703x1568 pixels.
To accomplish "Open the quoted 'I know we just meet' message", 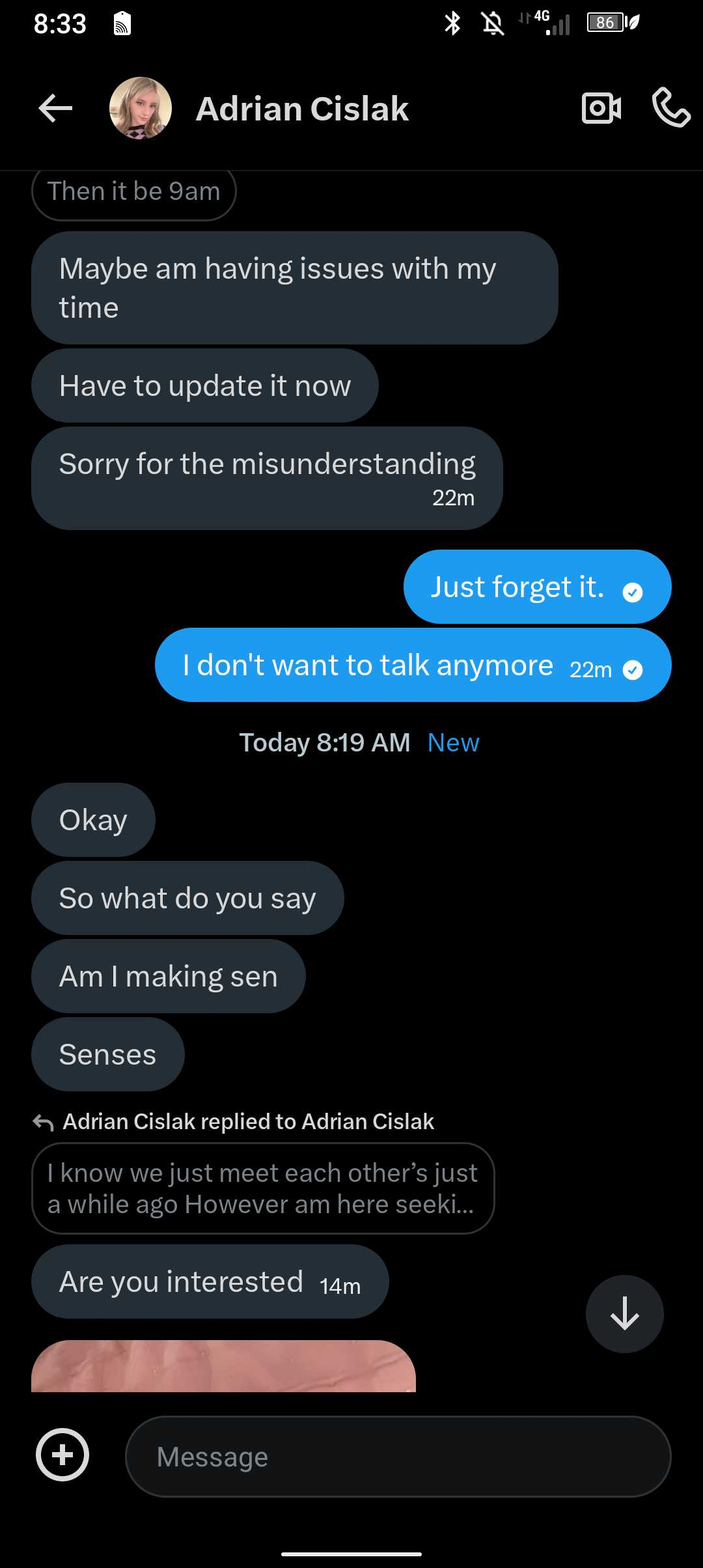I will click(x=263, y=1188).
